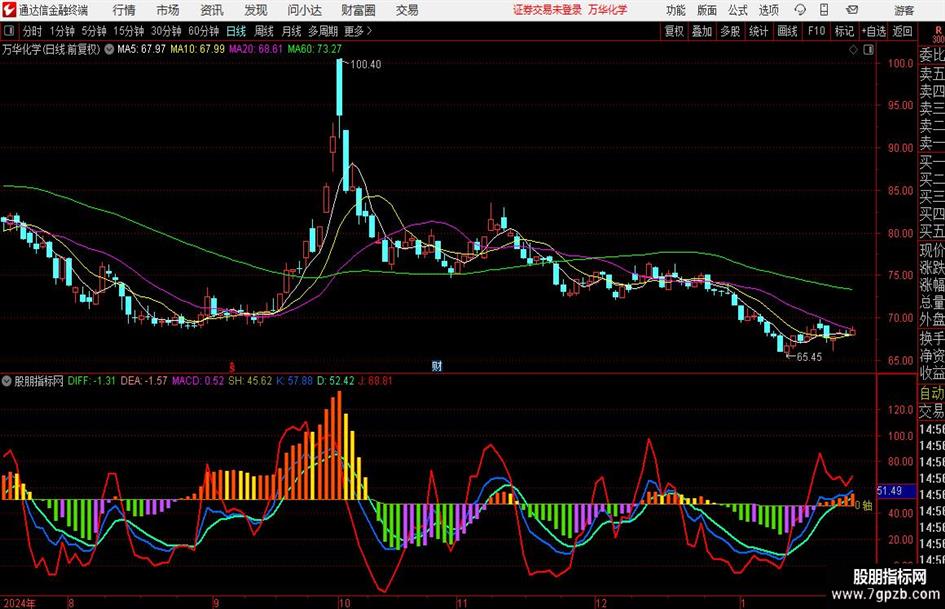Open the 版面 menu
The image size is (945, 609).
707,10
